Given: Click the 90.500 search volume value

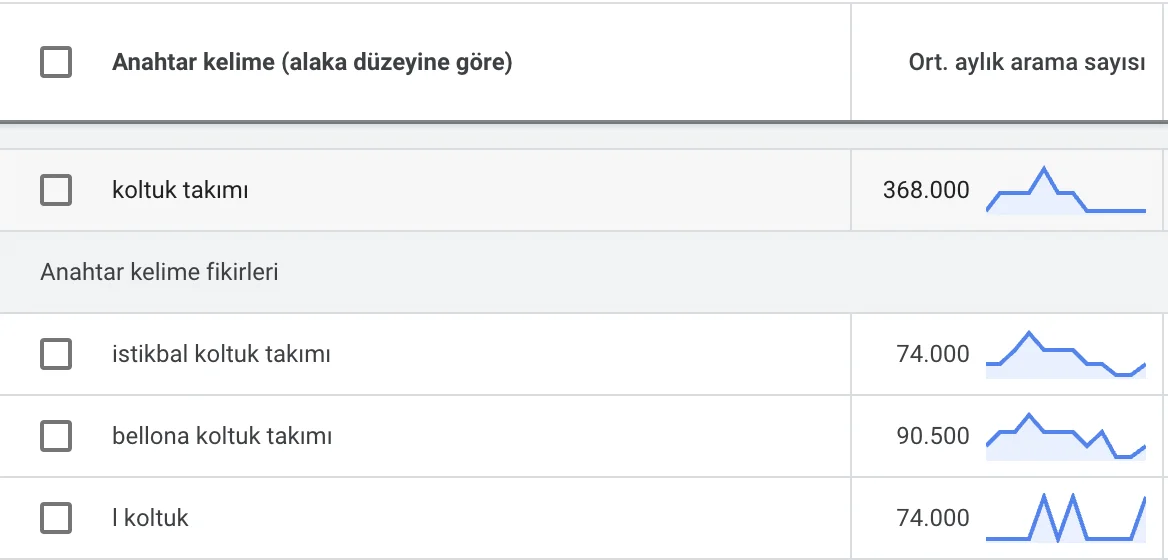Looking at the screenshot, I should point(933,436).
